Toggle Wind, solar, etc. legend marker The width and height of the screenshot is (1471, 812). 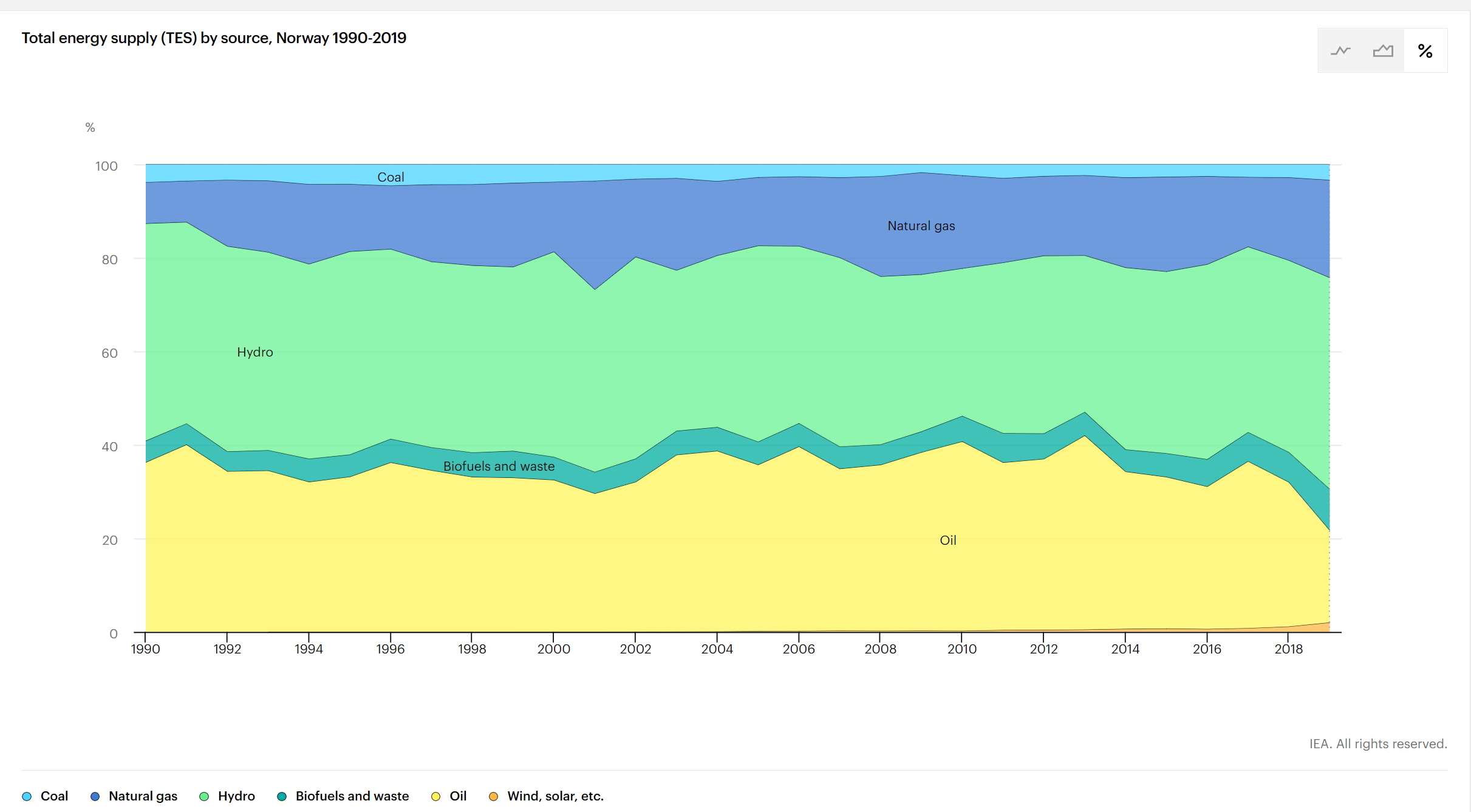[x=494, y=796]
